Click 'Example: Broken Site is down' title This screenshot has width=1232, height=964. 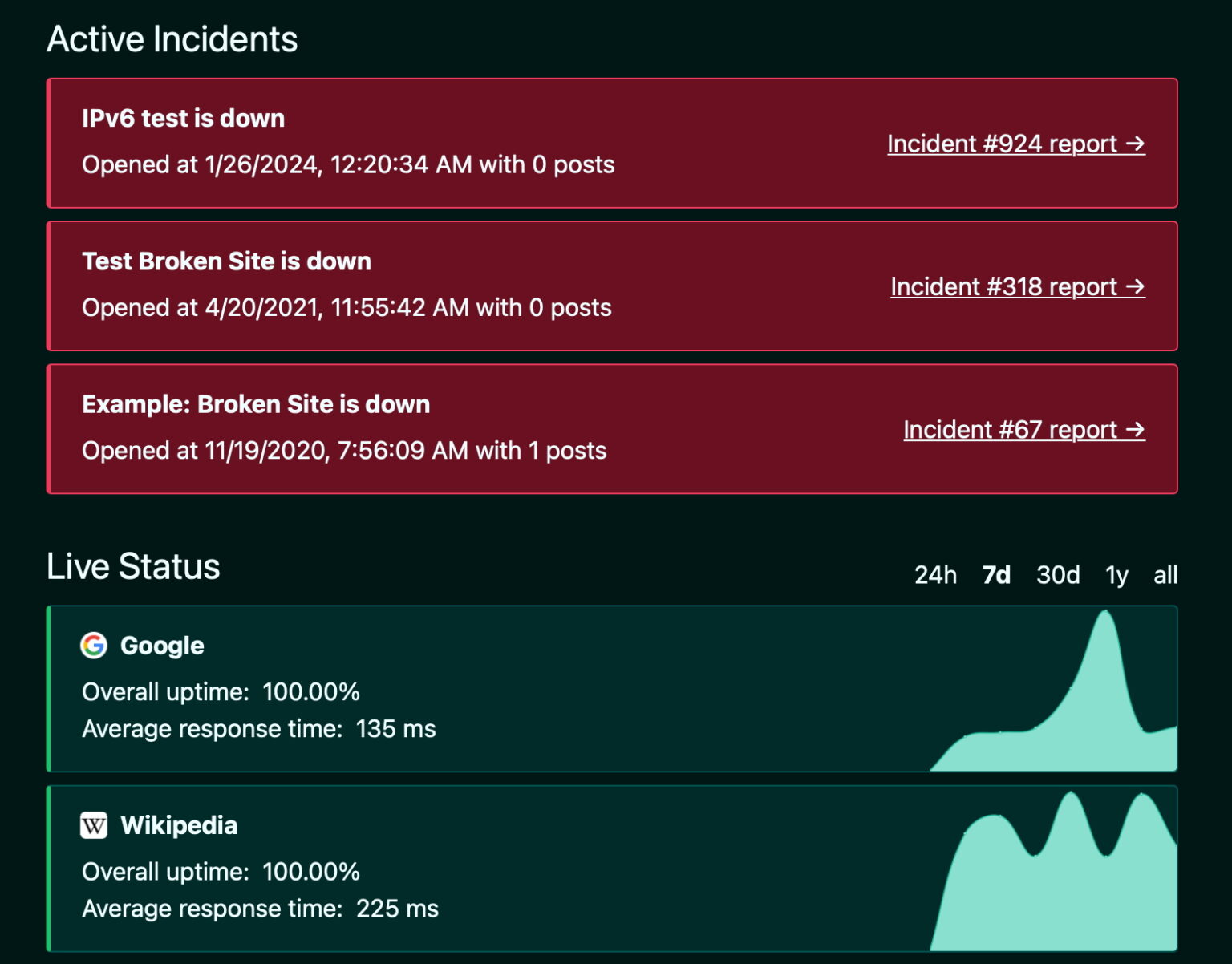[x=256, y=404]
